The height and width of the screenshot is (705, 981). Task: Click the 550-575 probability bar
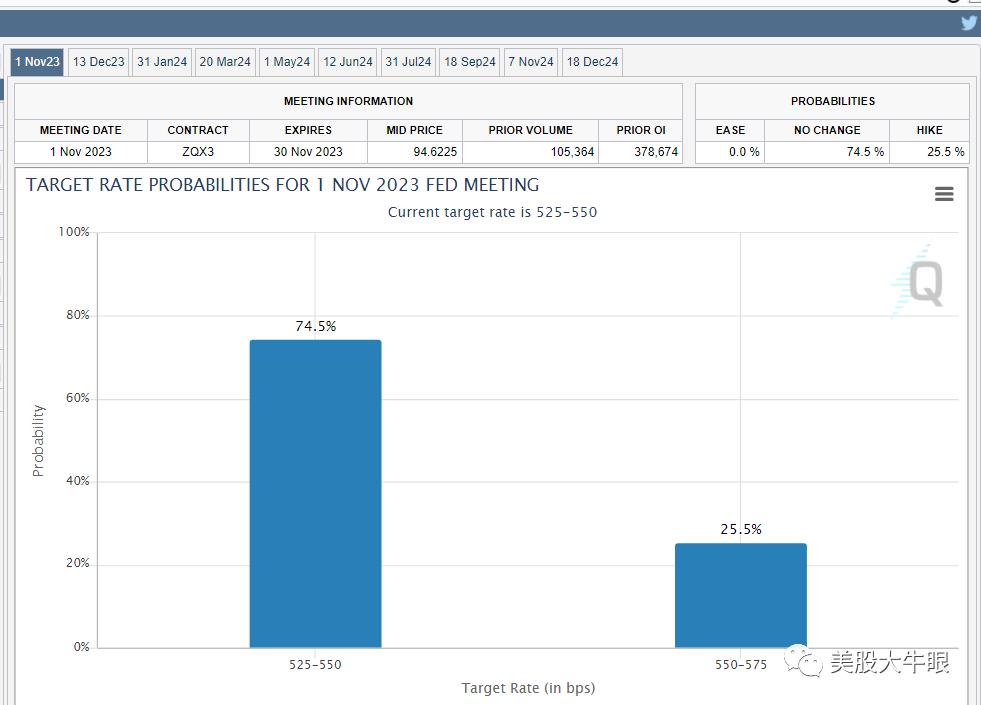coord(741,595)
